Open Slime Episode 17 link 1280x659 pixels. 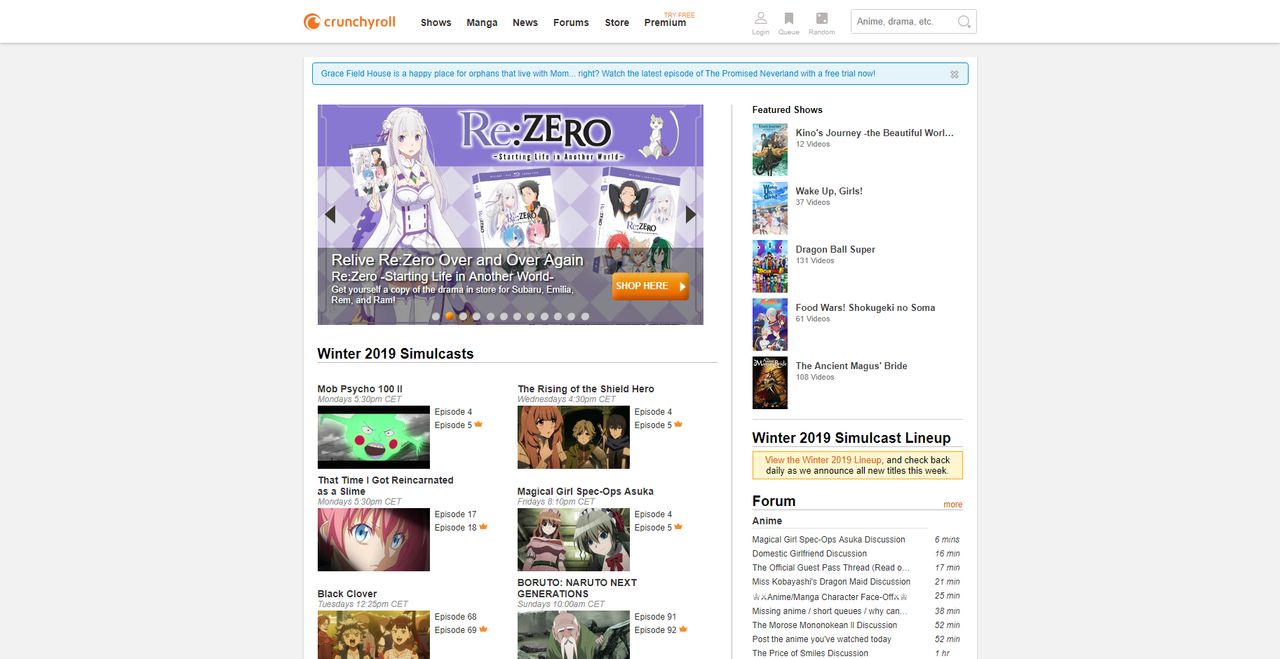456,514
